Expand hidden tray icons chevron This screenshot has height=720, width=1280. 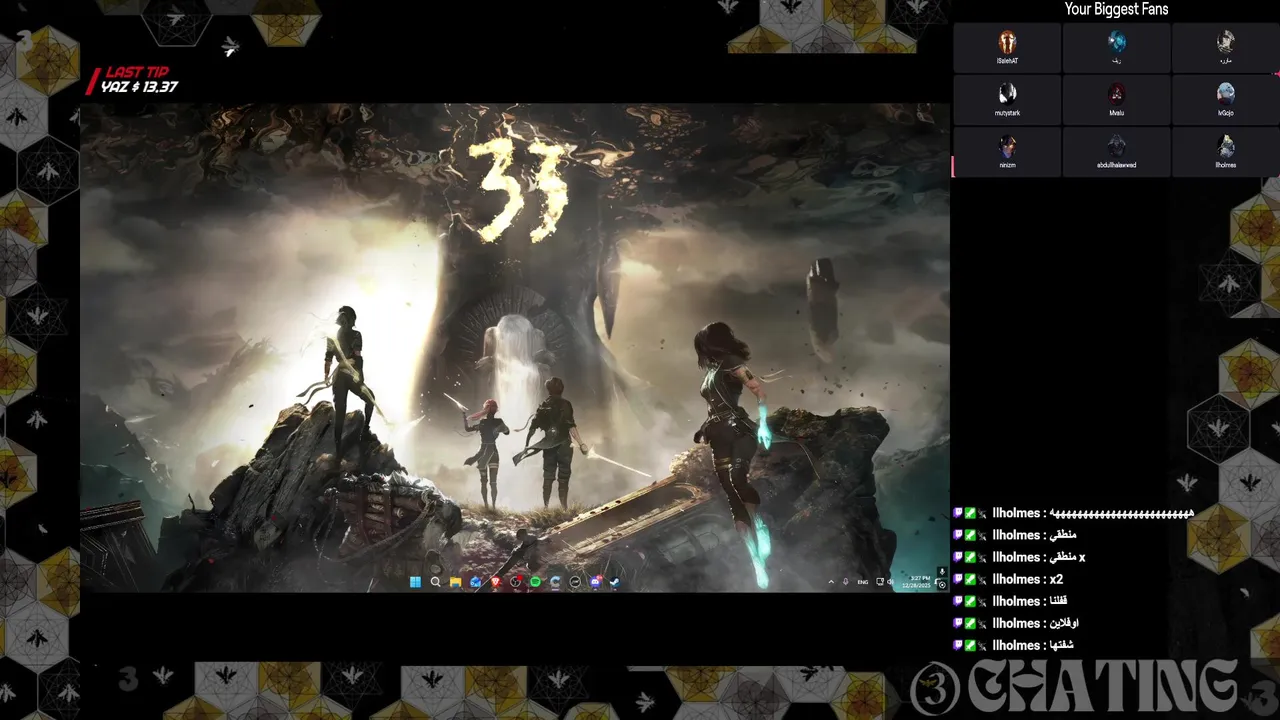click(831, 582)
